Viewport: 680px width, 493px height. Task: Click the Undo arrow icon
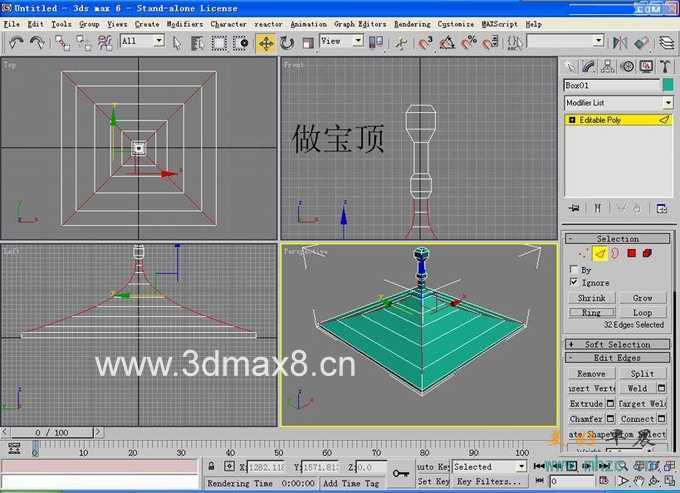tap(16, 42)
